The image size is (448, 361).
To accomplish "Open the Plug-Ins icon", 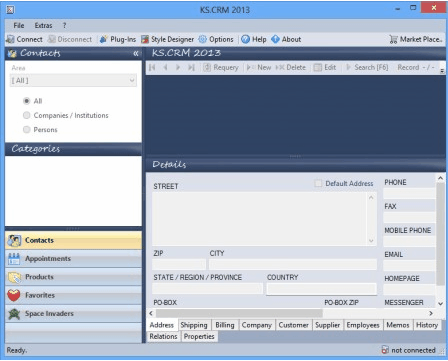I will click(x=104, y=39).
